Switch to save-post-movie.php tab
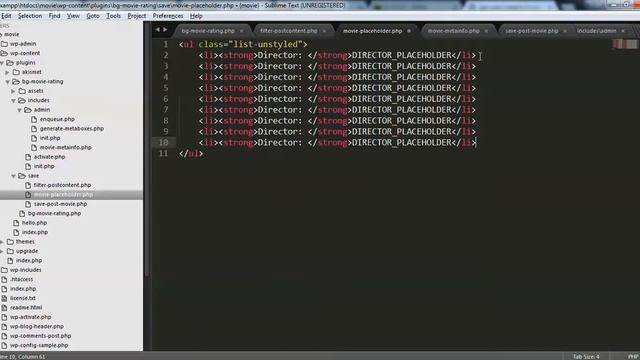640x360 pixels. [x=531, y=31]
